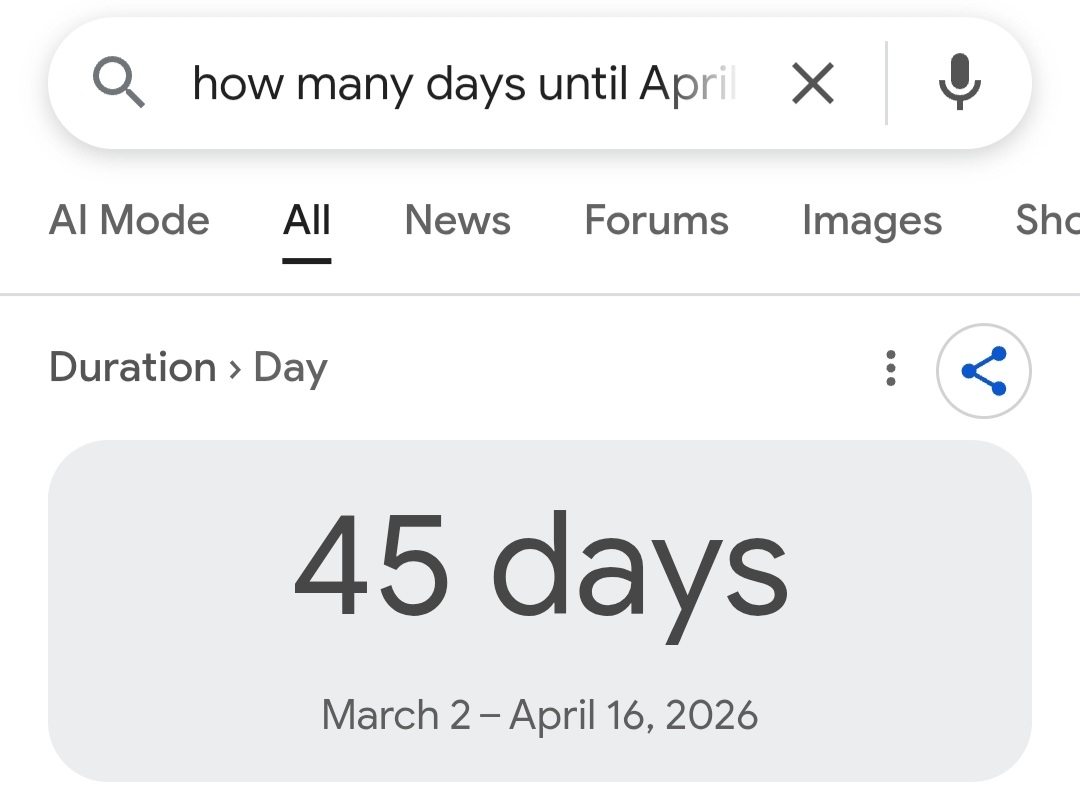1080x803 pixels.
Task: Open the News tab
Action: [457, 221]
